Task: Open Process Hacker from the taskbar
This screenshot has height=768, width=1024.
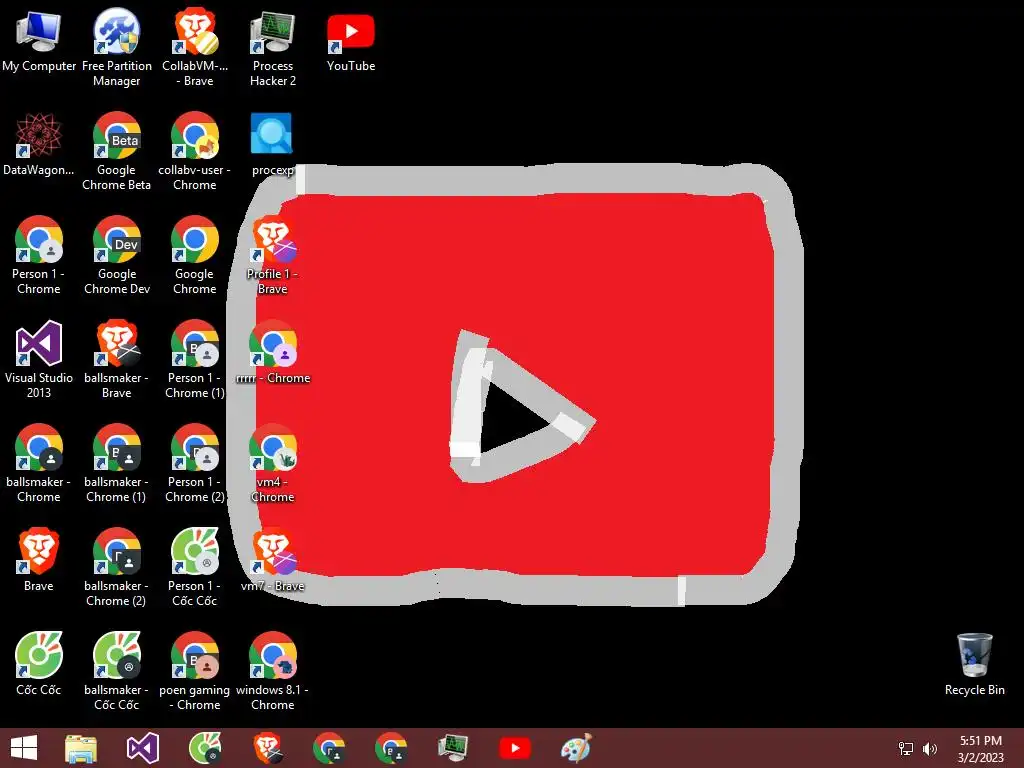Action: coord(453,748)
